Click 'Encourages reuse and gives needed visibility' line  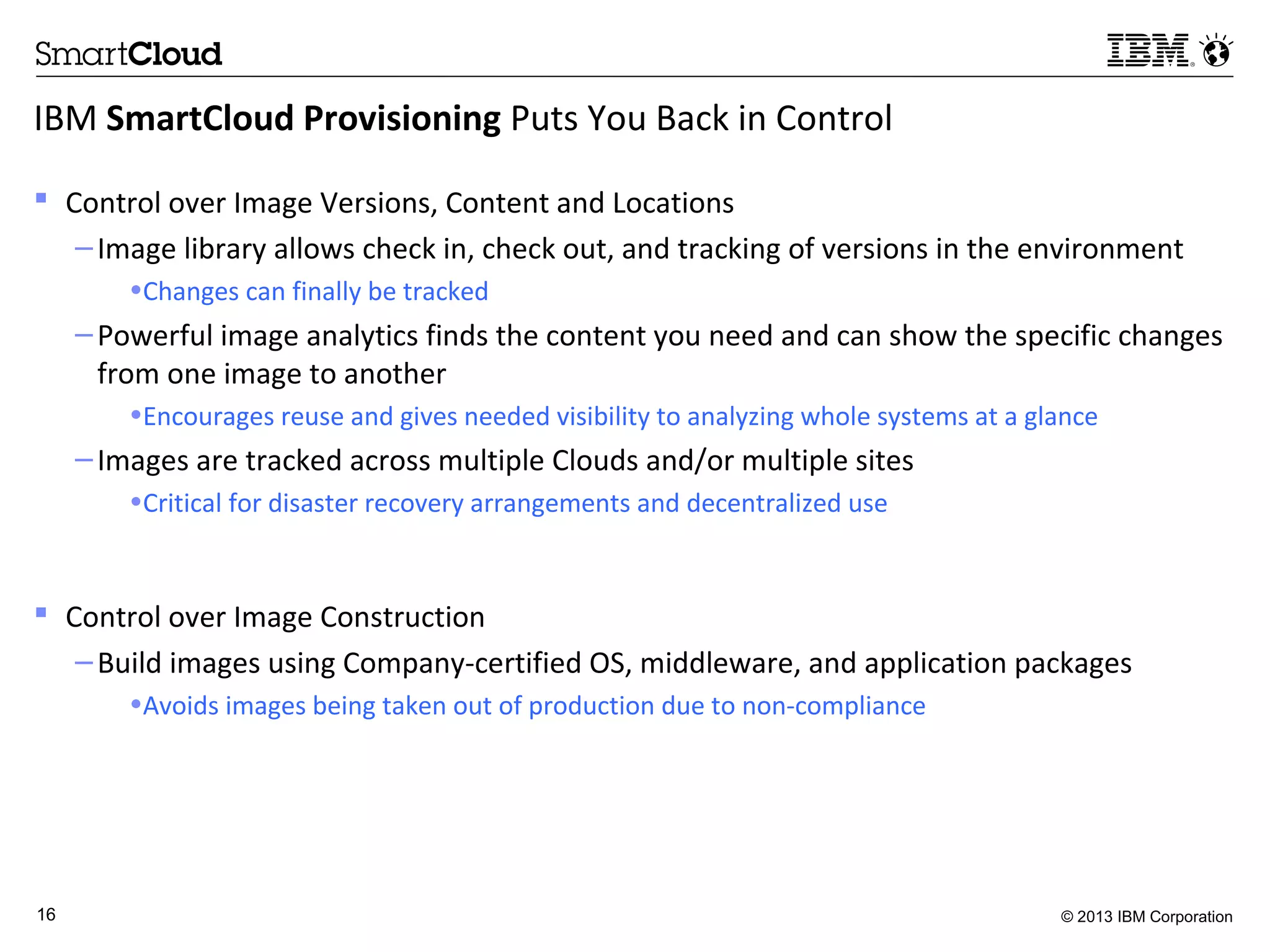click(x=620, y=417)
